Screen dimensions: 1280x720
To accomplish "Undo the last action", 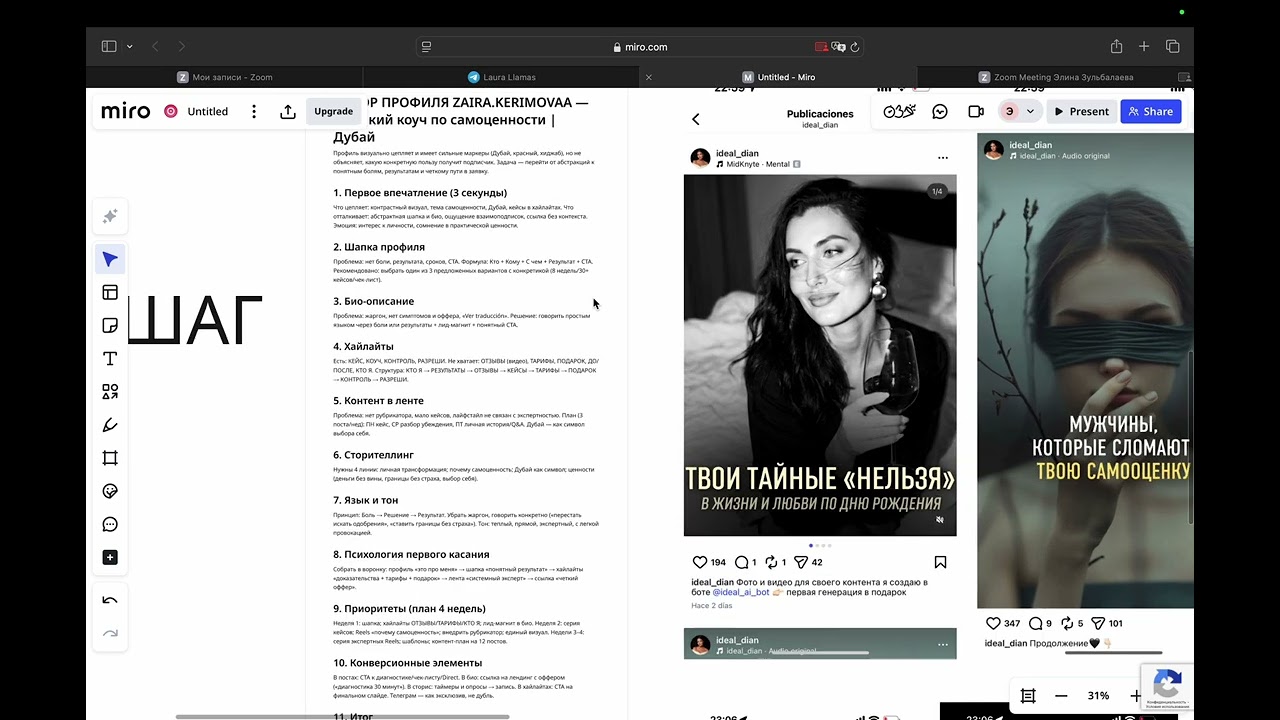I will pyautogui.click(x=110, y=600).
